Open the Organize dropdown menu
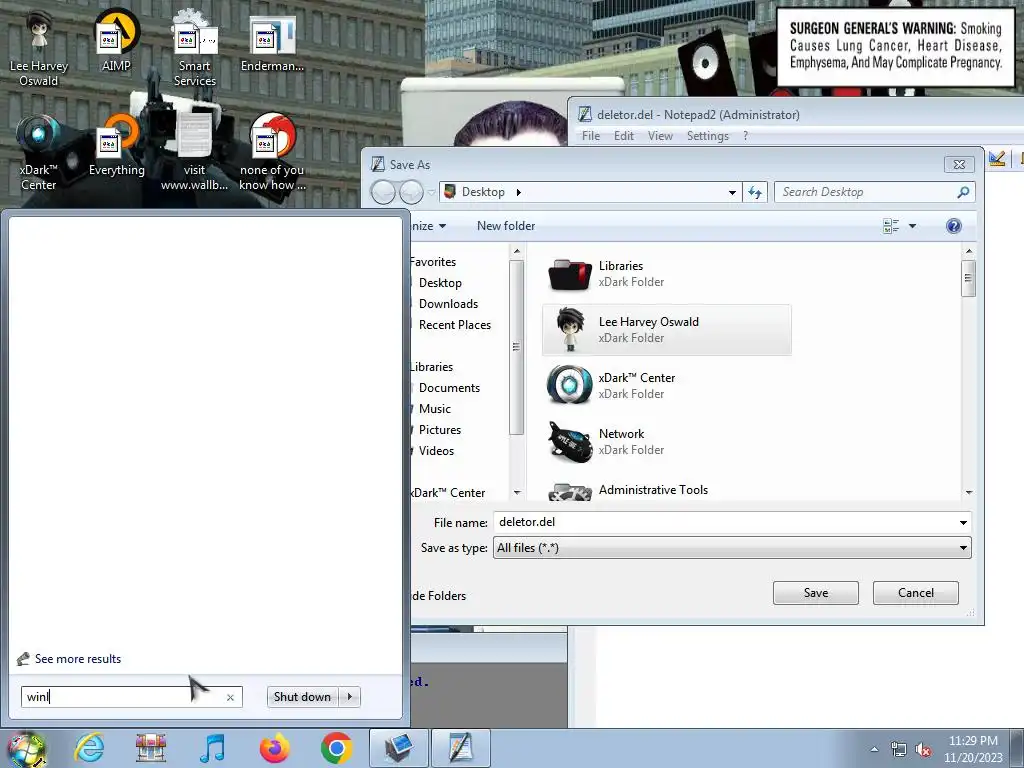1024x768 pixels. point(428,226)
